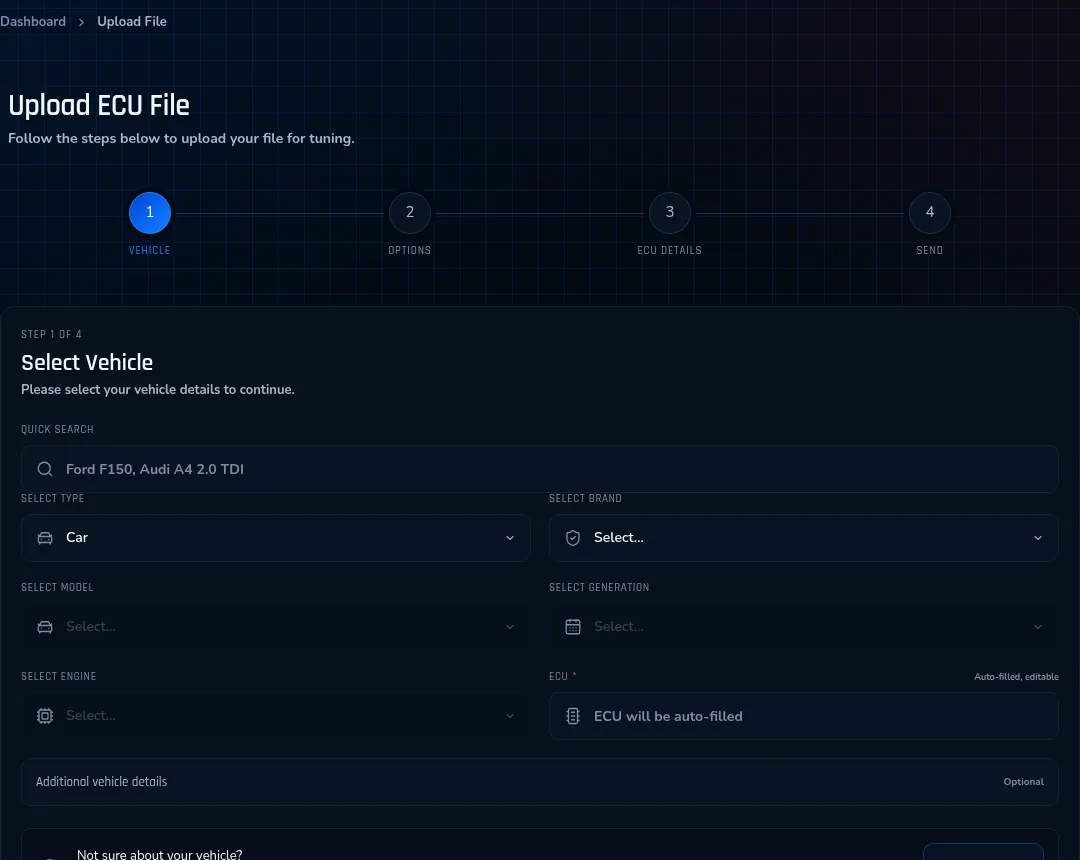Viewport: 1080px width, 860px height.
Task: Navigate to Dashboard via the breadcrumb
Action: pyautogui.click(x=33, y=21)
